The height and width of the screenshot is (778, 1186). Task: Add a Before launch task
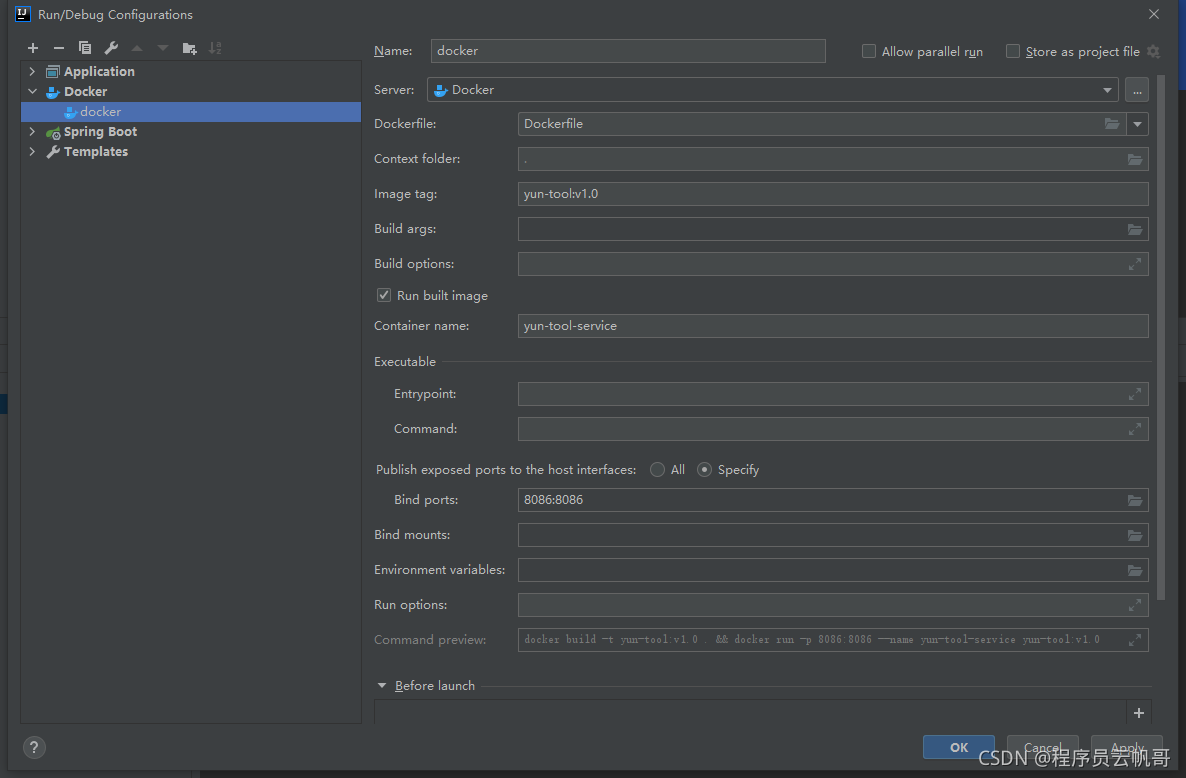[x=1138, y=713]
